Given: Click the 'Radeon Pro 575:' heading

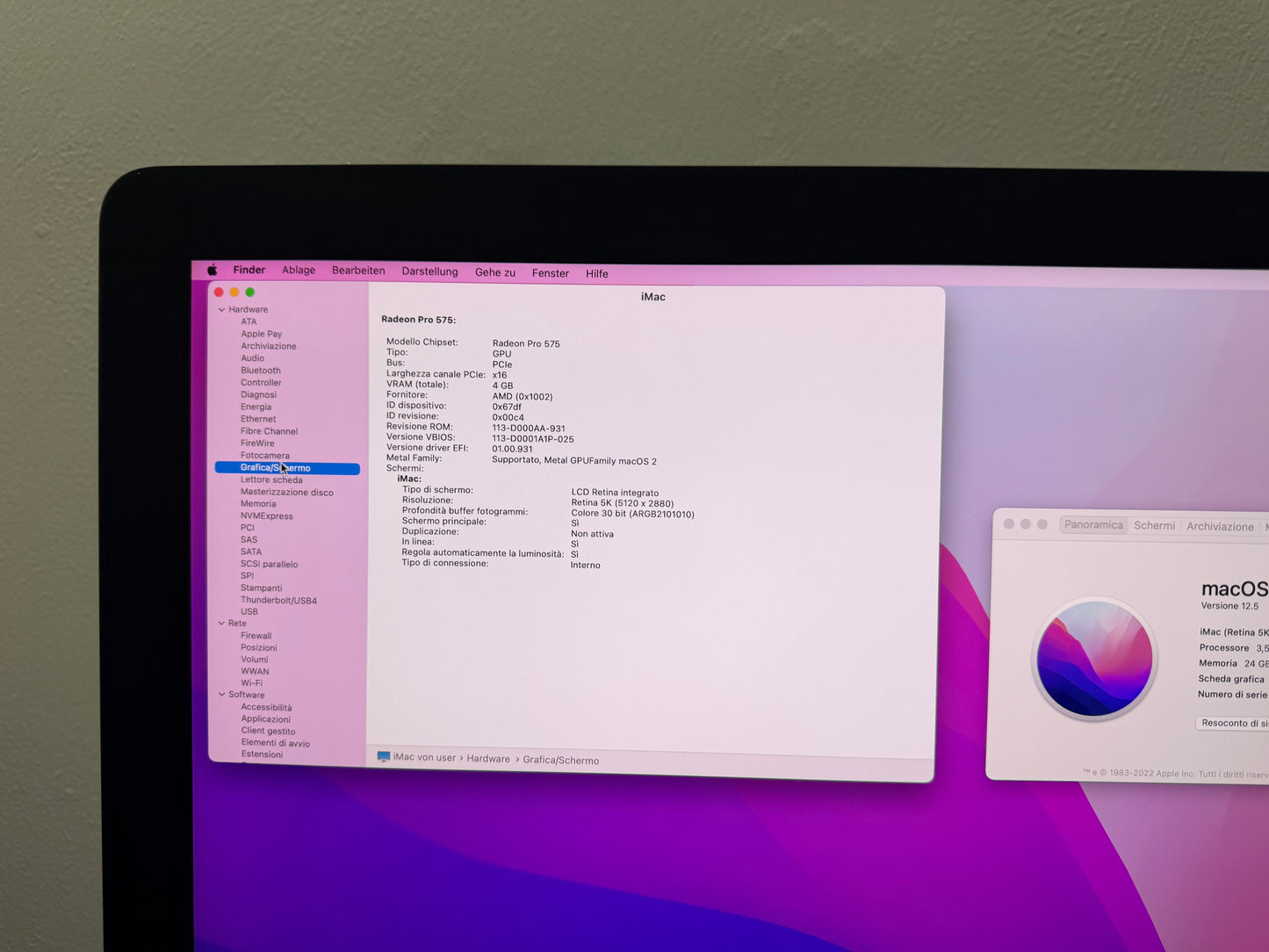Looking at the screenshot, I should click(x=418, y=320).
